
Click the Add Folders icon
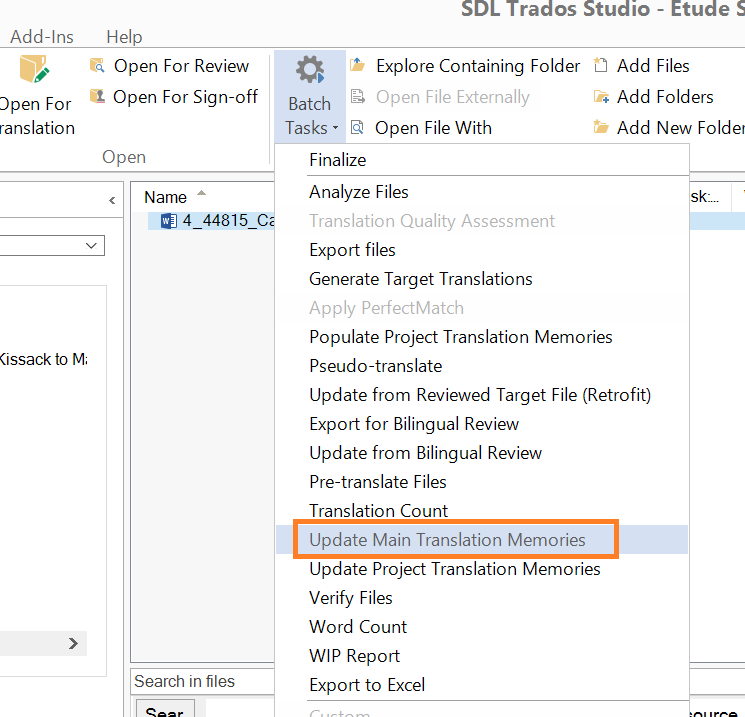(x=601, y=97)
